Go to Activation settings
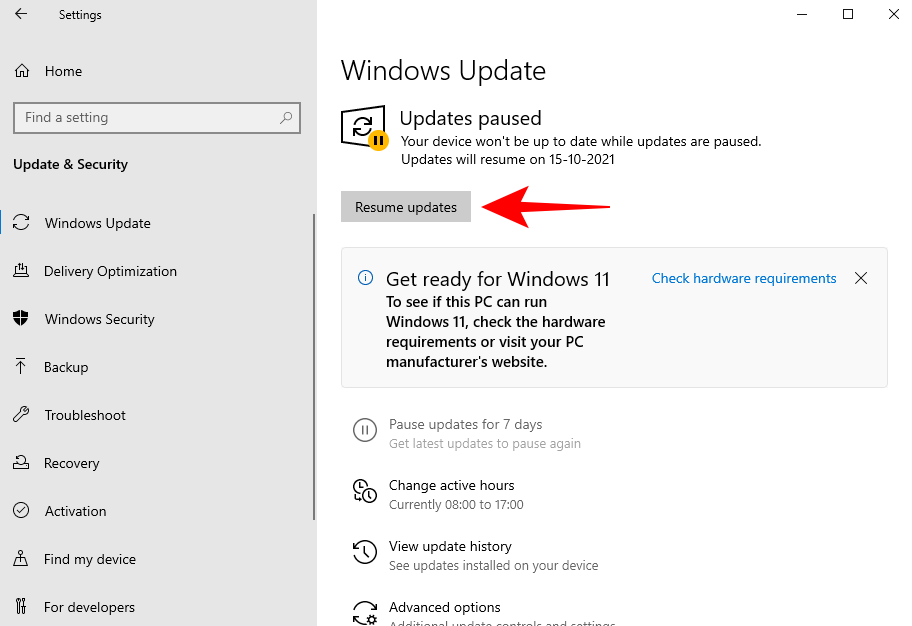Screen dimensions: 912x626 (75, 511)
